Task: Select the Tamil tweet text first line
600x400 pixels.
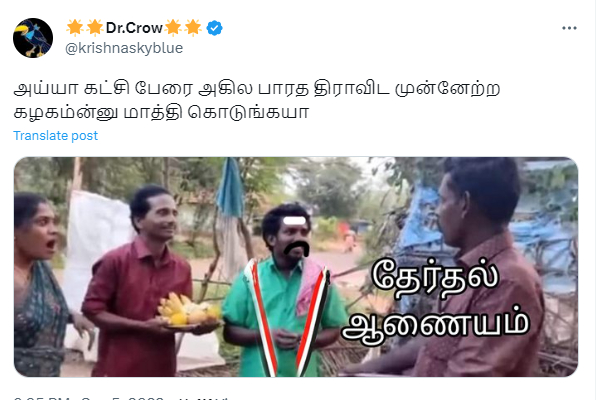Action: tap(257, 88)
